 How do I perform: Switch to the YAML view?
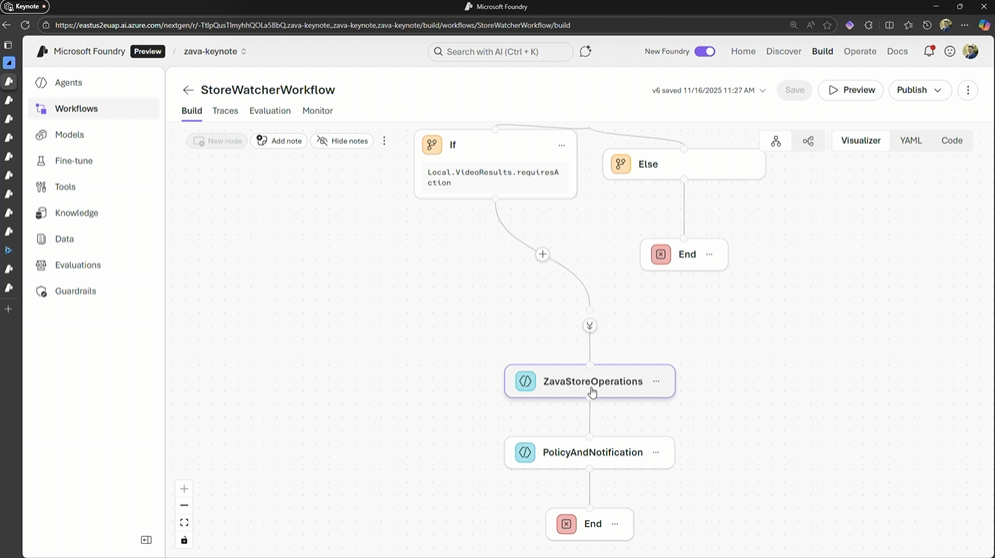click(910, 141)
